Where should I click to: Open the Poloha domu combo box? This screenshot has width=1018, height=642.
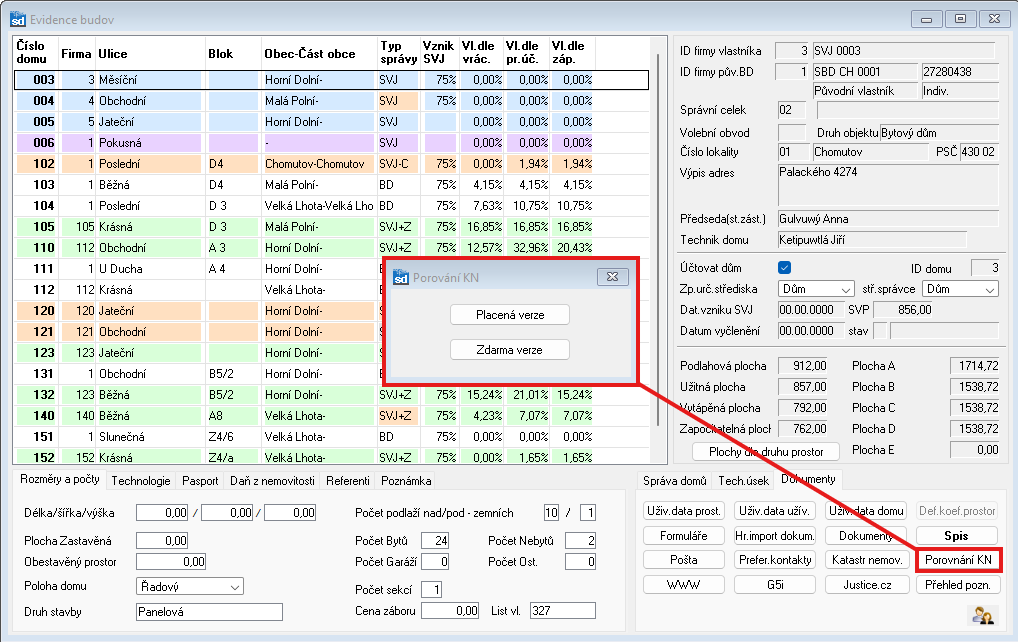coord(190,586)
